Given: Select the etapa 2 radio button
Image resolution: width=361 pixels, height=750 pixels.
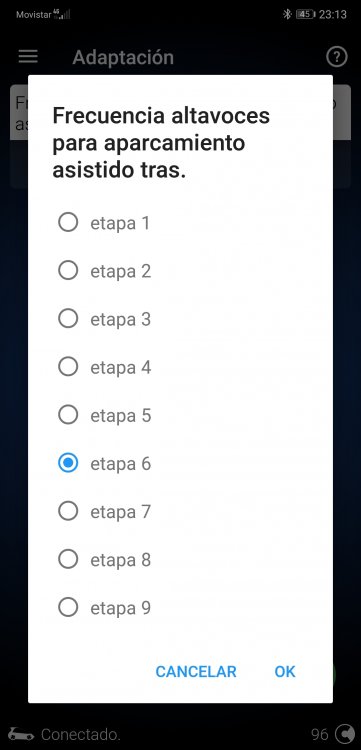Looking at the screenshot, I should 68,270.
